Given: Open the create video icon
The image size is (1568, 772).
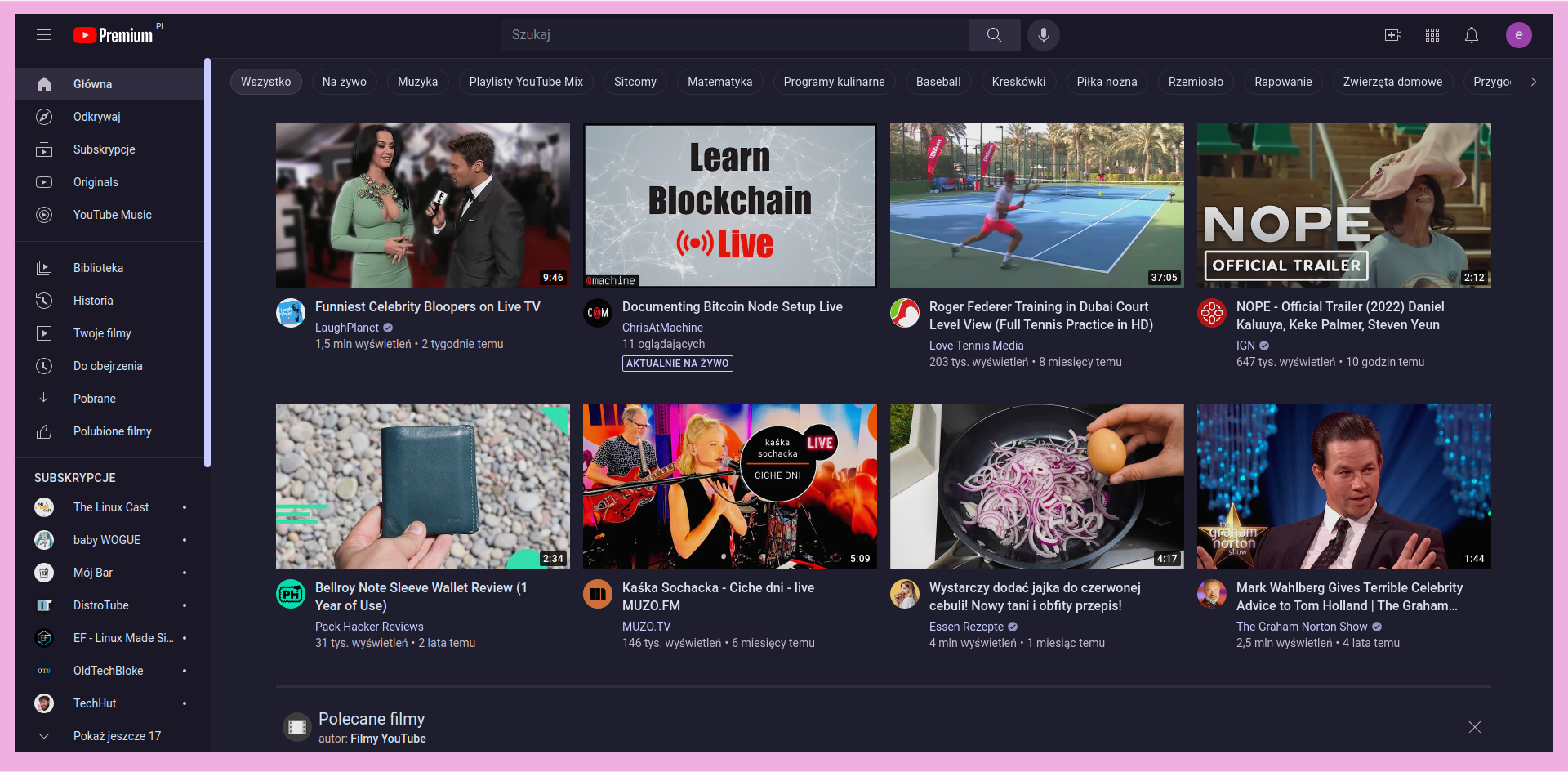Looking at the screenshot, I should point(1393,35).
